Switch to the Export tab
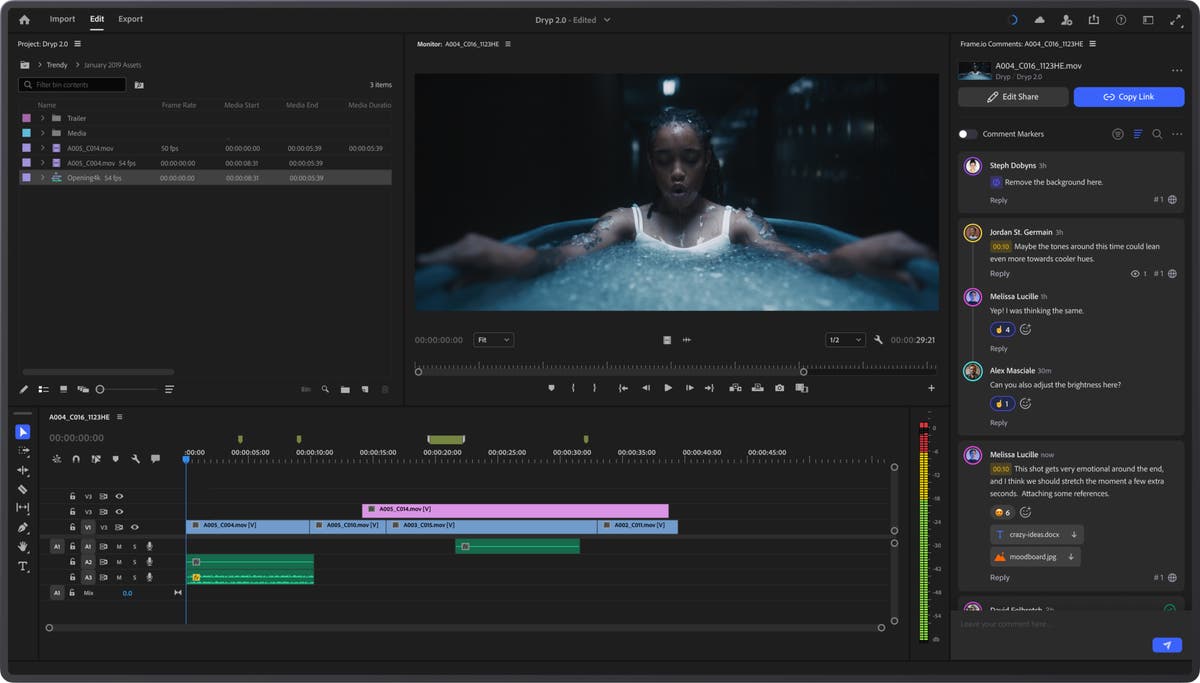 pos(130,19)
